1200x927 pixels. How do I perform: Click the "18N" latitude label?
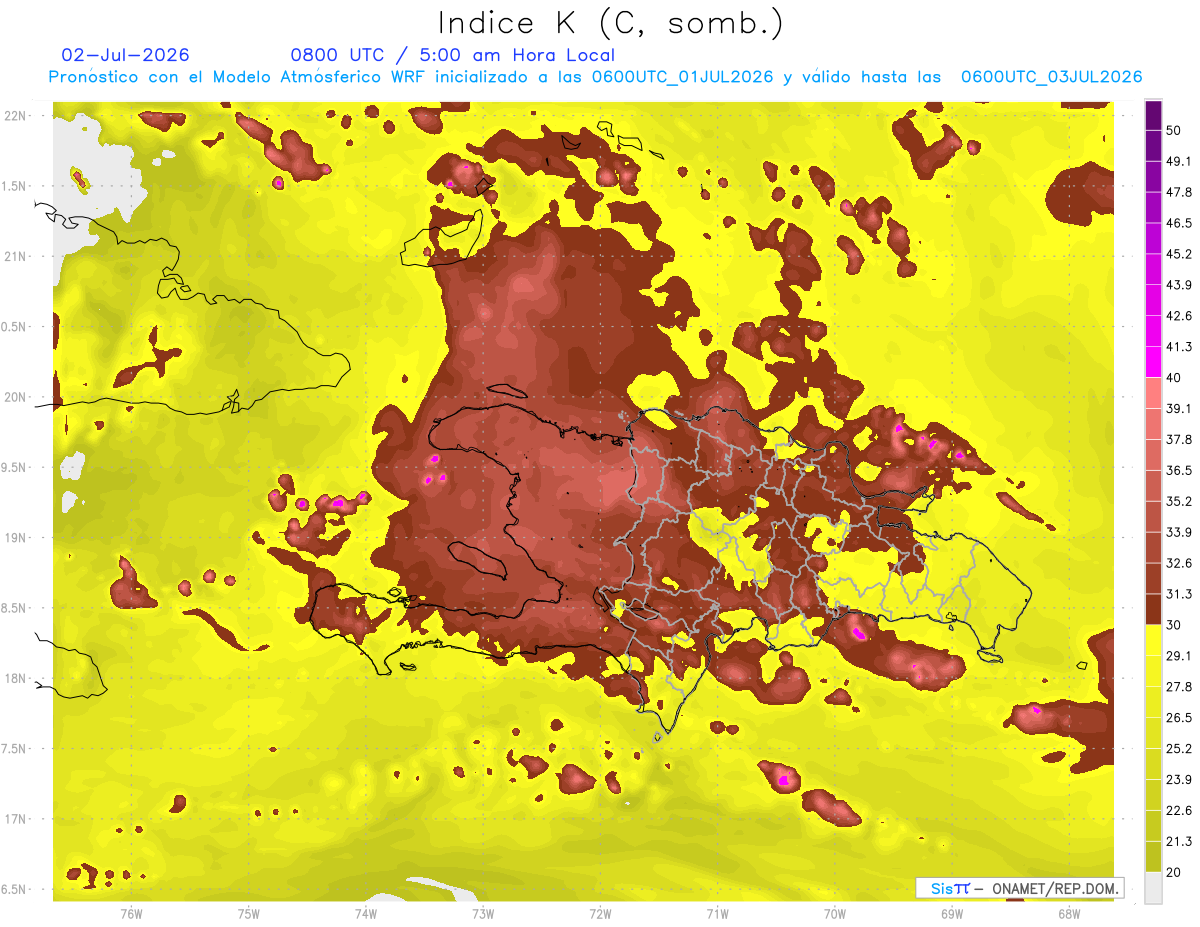coord(15,678)
